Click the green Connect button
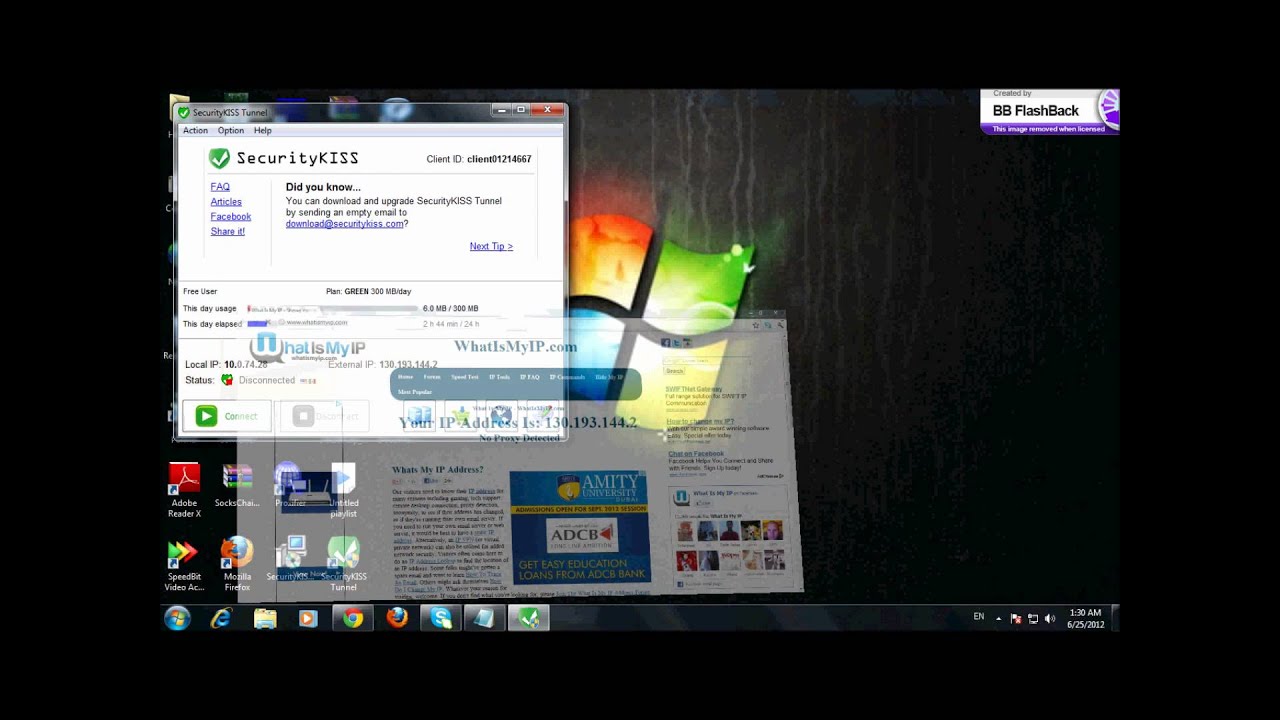 point(226,416)
